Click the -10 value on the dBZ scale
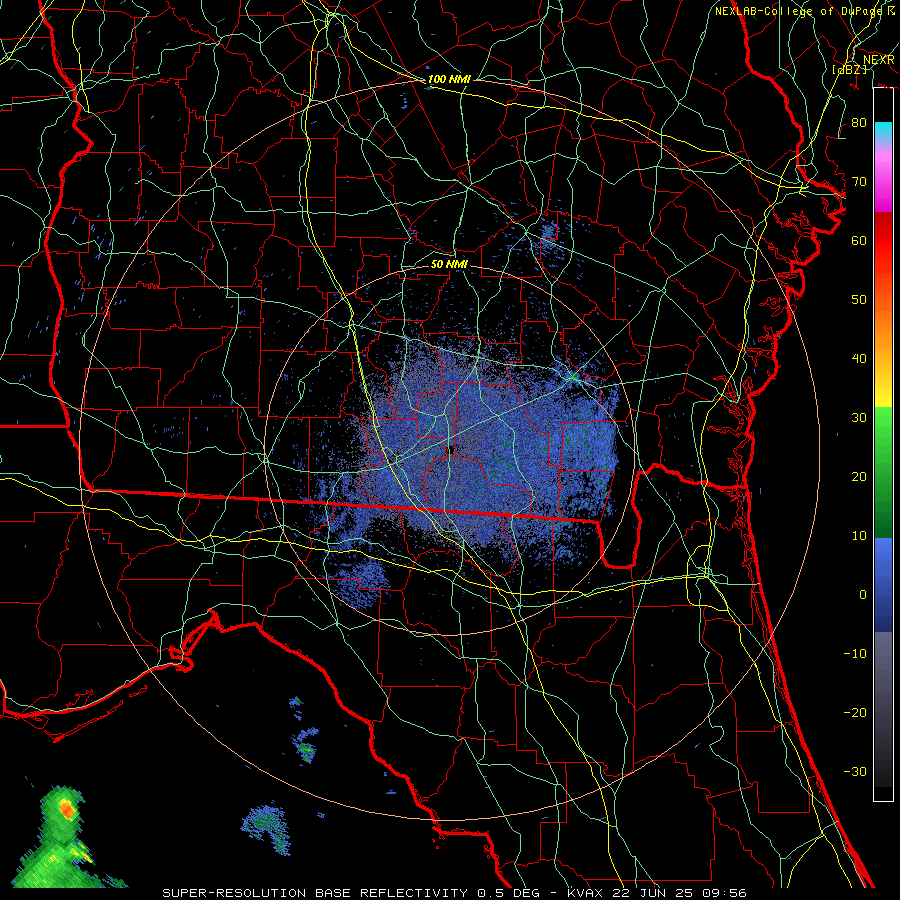The width and height of the screenshot is (900, 900). pos(855,654)
